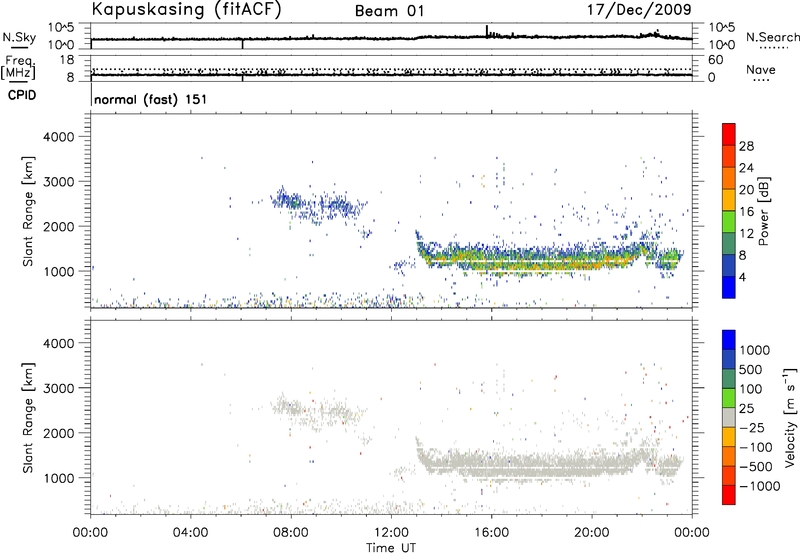Click the 'Time UT' axis label

[x=391, y=548]
